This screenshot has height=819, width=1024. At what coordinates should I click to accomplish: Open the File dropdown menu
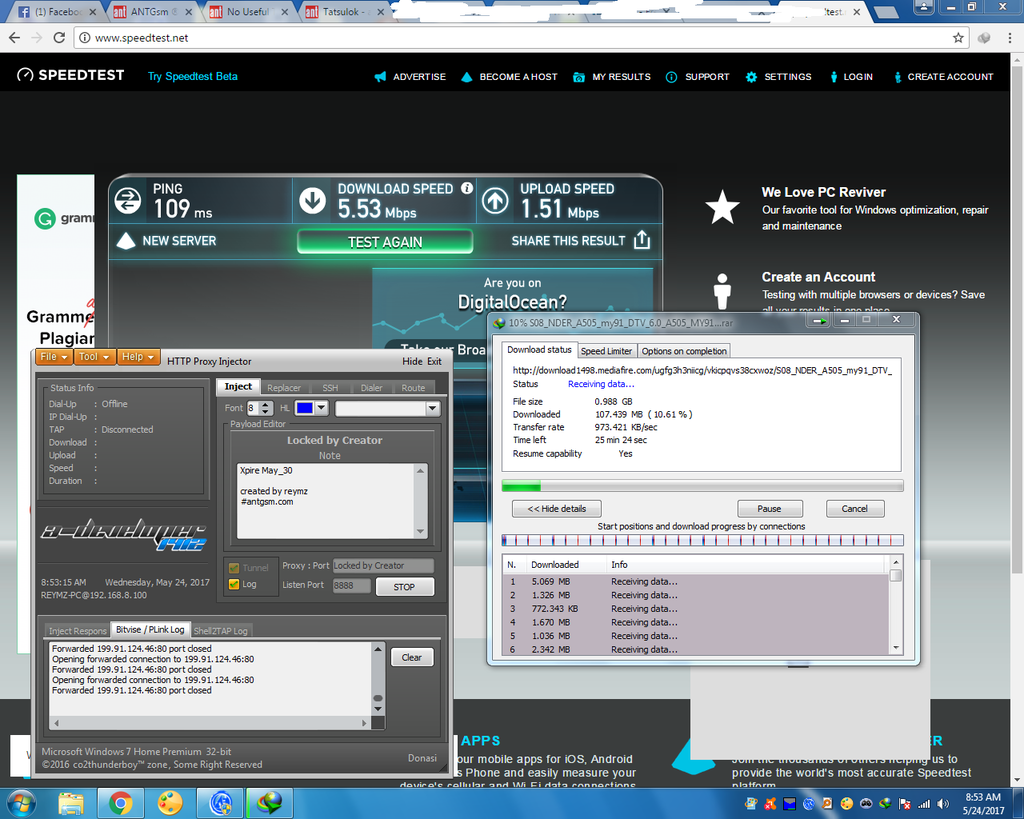[54, 357]
